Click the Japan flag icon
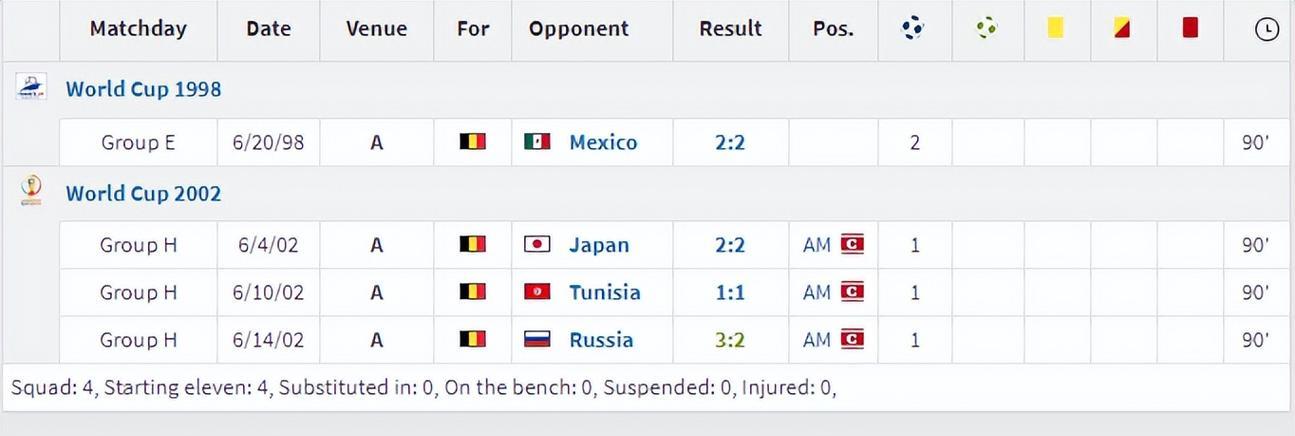1295x436 pixels. (x=538, y=244)
